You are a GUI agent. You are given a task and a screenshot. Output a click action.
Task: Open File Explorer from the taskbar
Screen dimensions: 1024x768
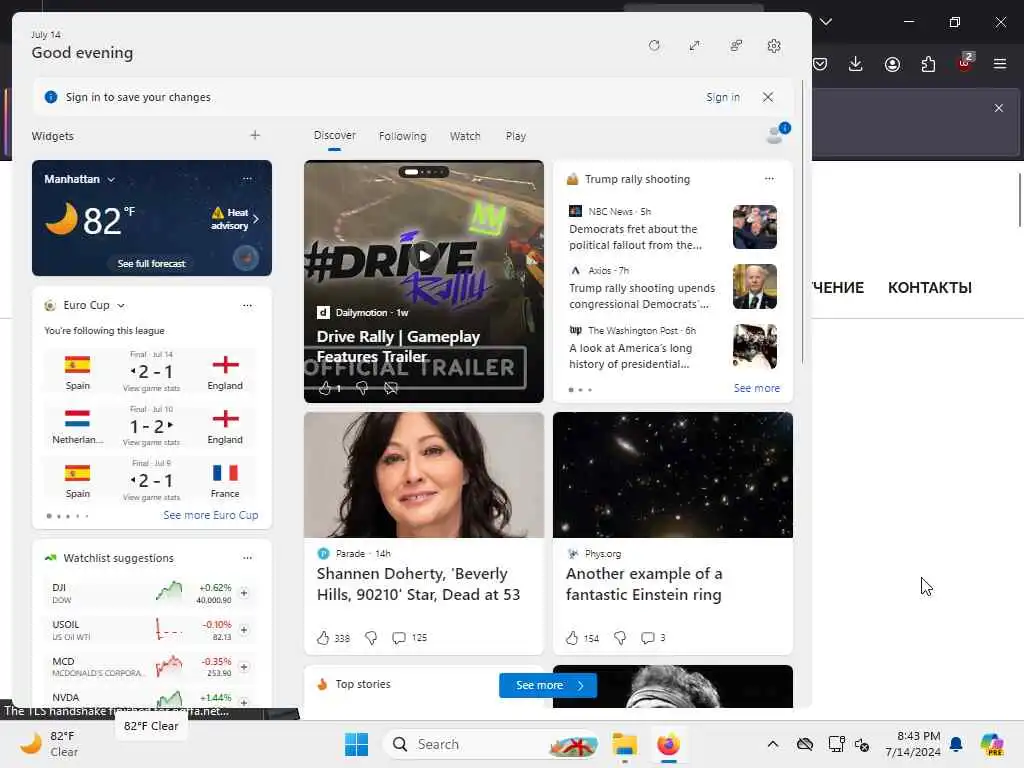pyautogui.click(x=624, y=744)
